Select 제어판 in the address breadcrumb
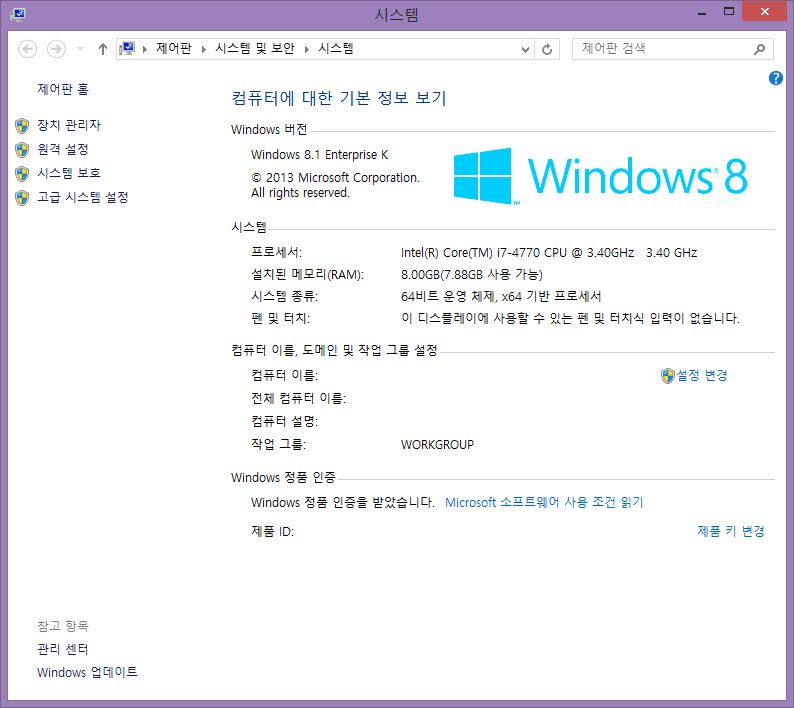The width and height of the screenshot is (794, 708). tap(174, 49)
